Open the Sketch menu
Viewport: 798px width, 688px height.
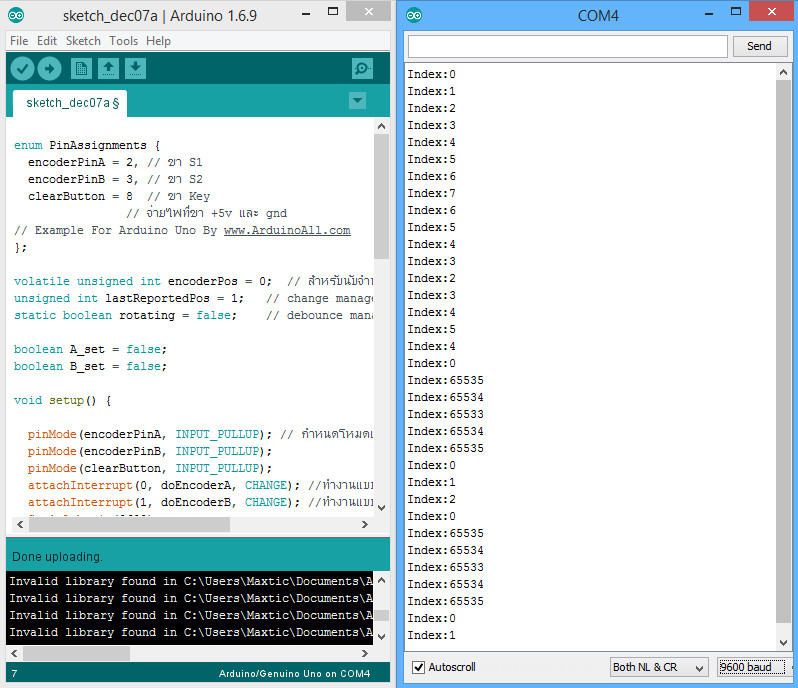coord(83,41)
